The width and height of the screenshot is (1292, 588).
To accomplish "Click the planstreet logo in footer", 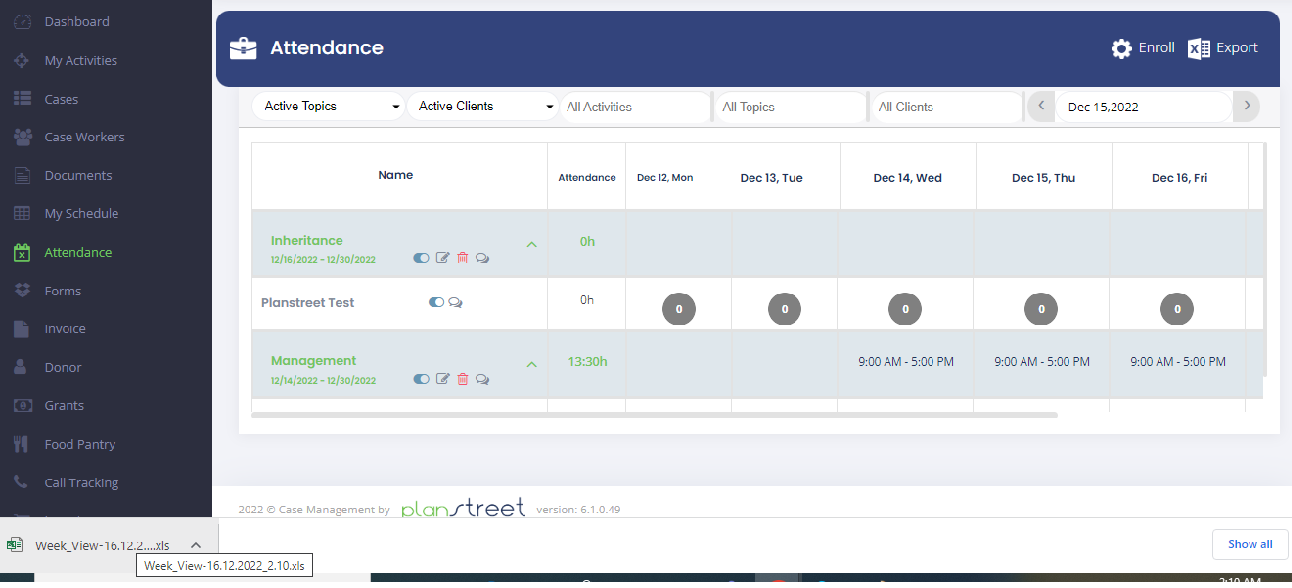I will click(x=463, y=508).
